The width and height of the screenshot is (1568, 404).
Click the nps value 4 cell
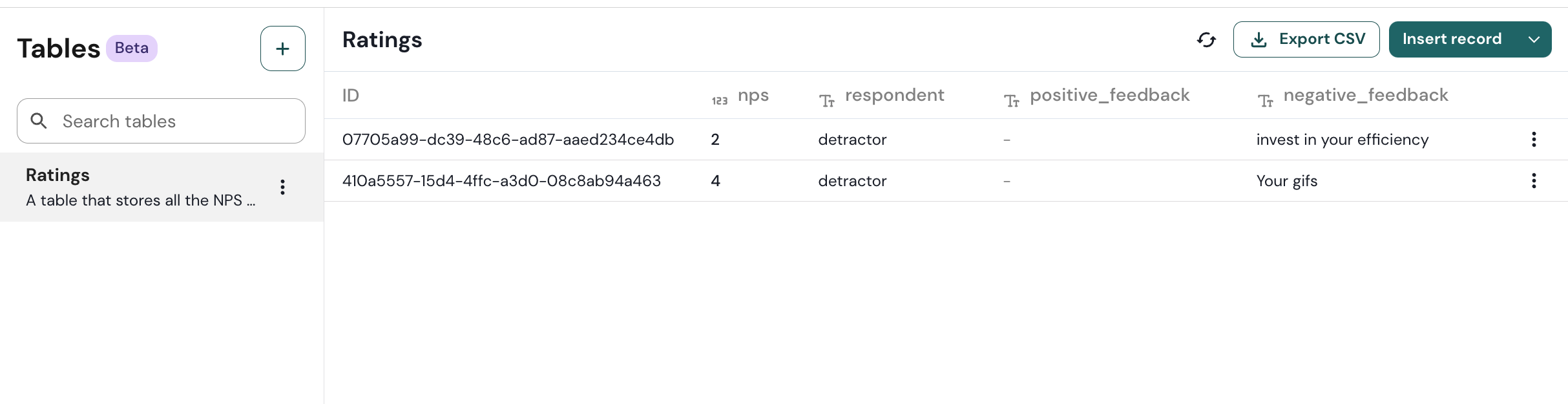click(x=715, y=181)
